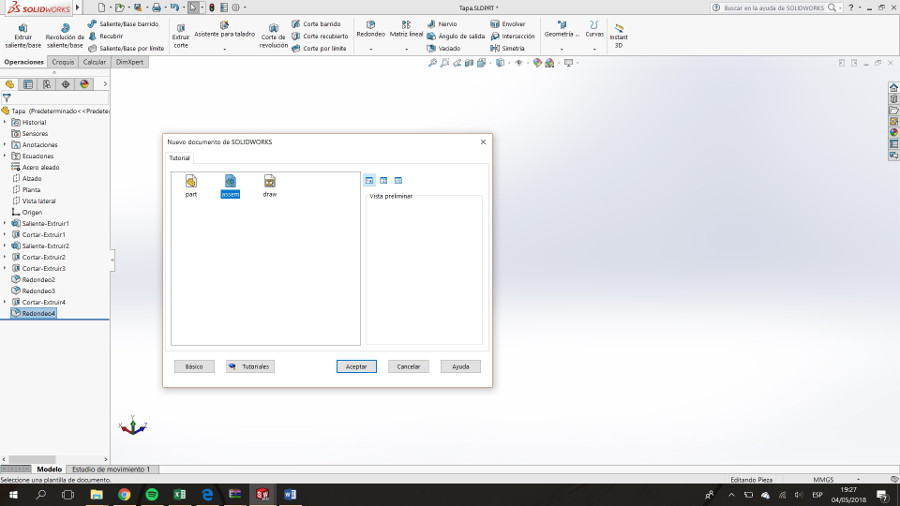
Task: Select Extruir corte tool
Action: click(181, 36)
